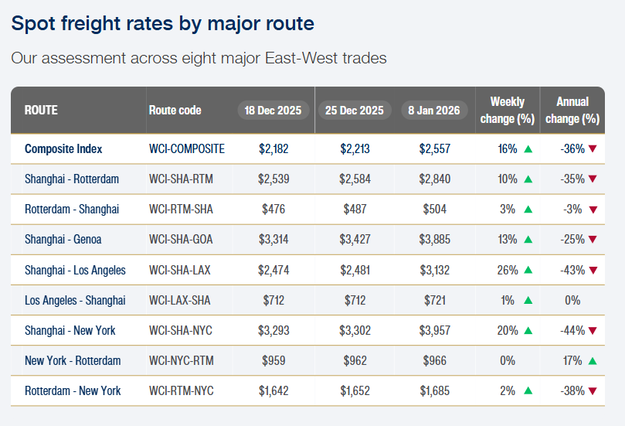
Task: Select the 25 Dec 2025 date column header
Action: 354,110
